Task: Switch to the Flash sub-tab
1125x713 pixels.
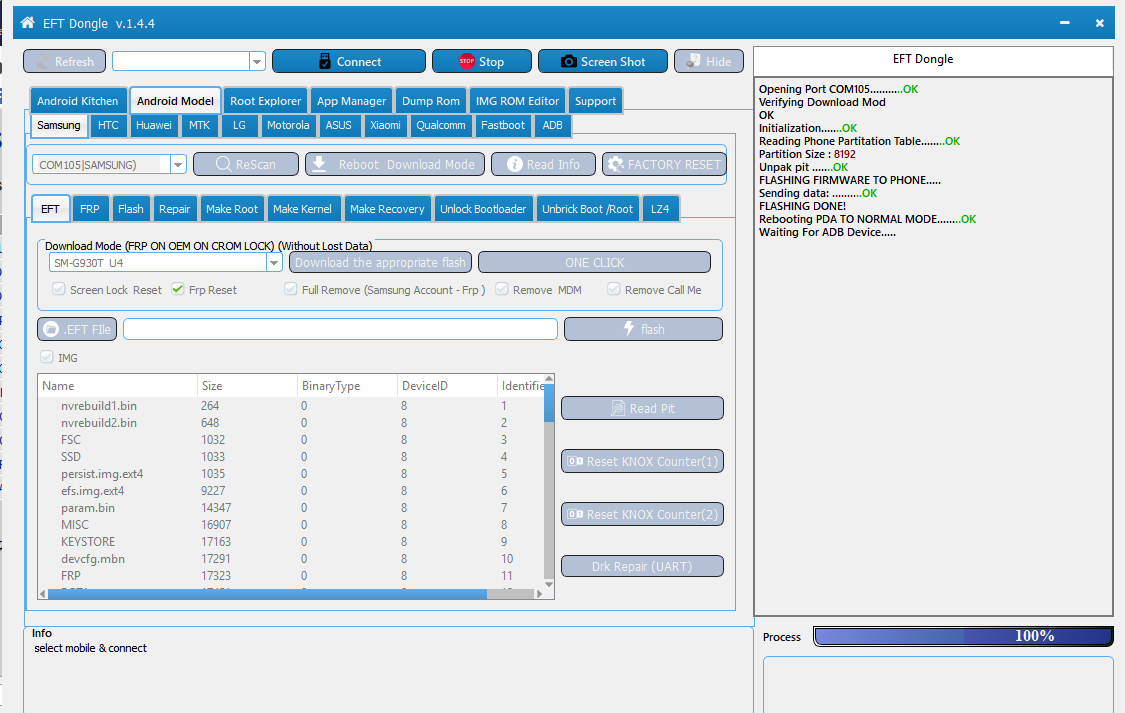Action: [x=131, y=209]
